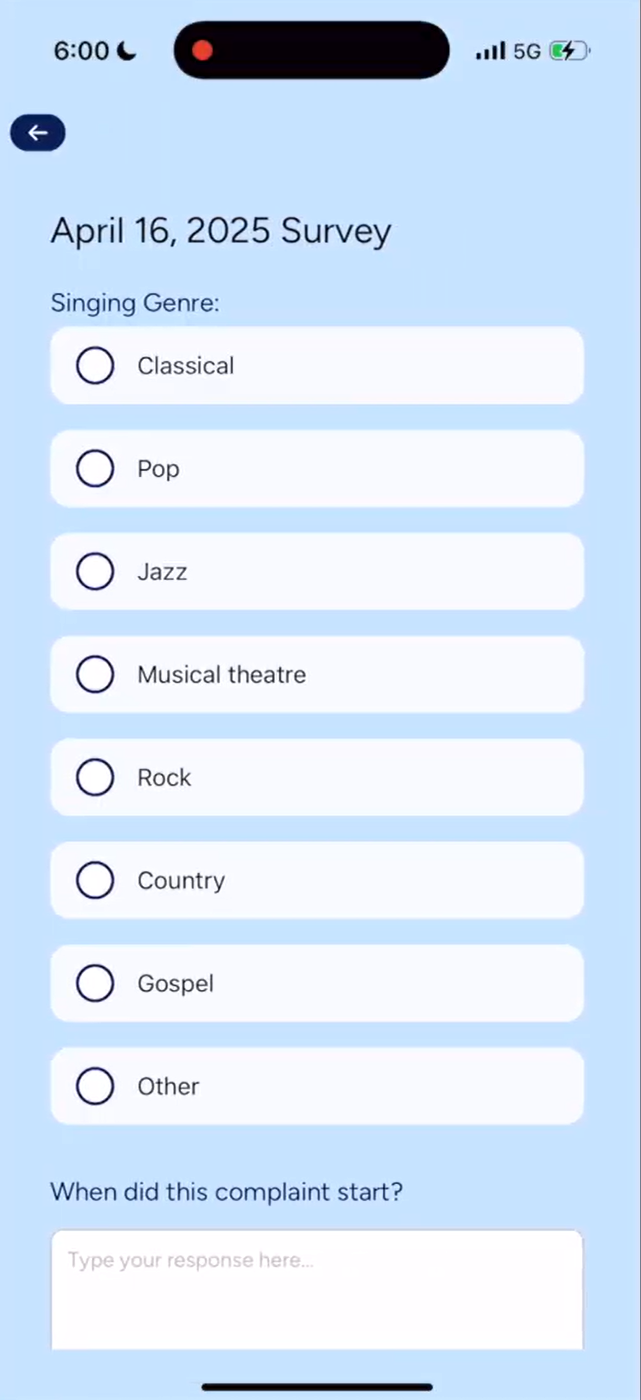Tap the 5G network indicator

tap(527, 51)
